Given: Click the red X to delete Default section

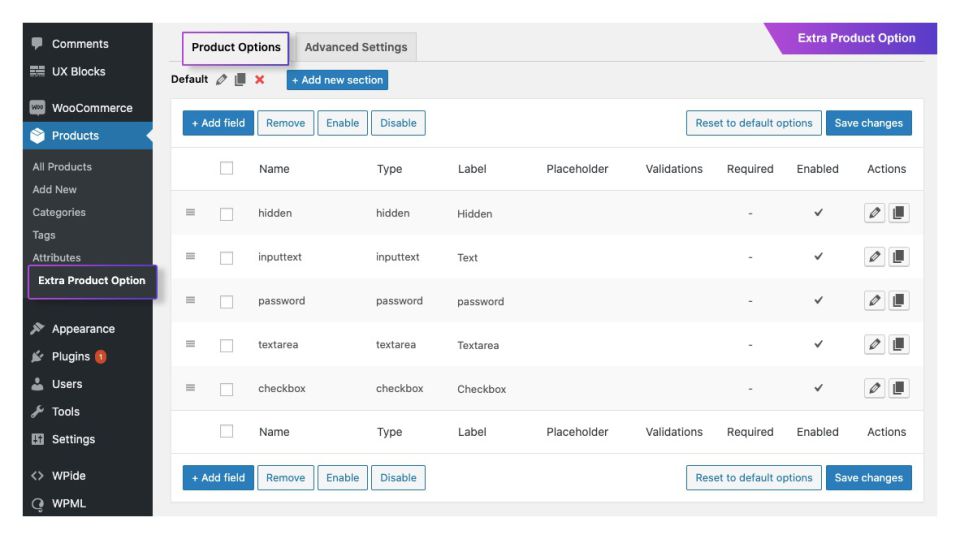Looking at the screenshot, I should pyautogui.click(x=260, y=80).
